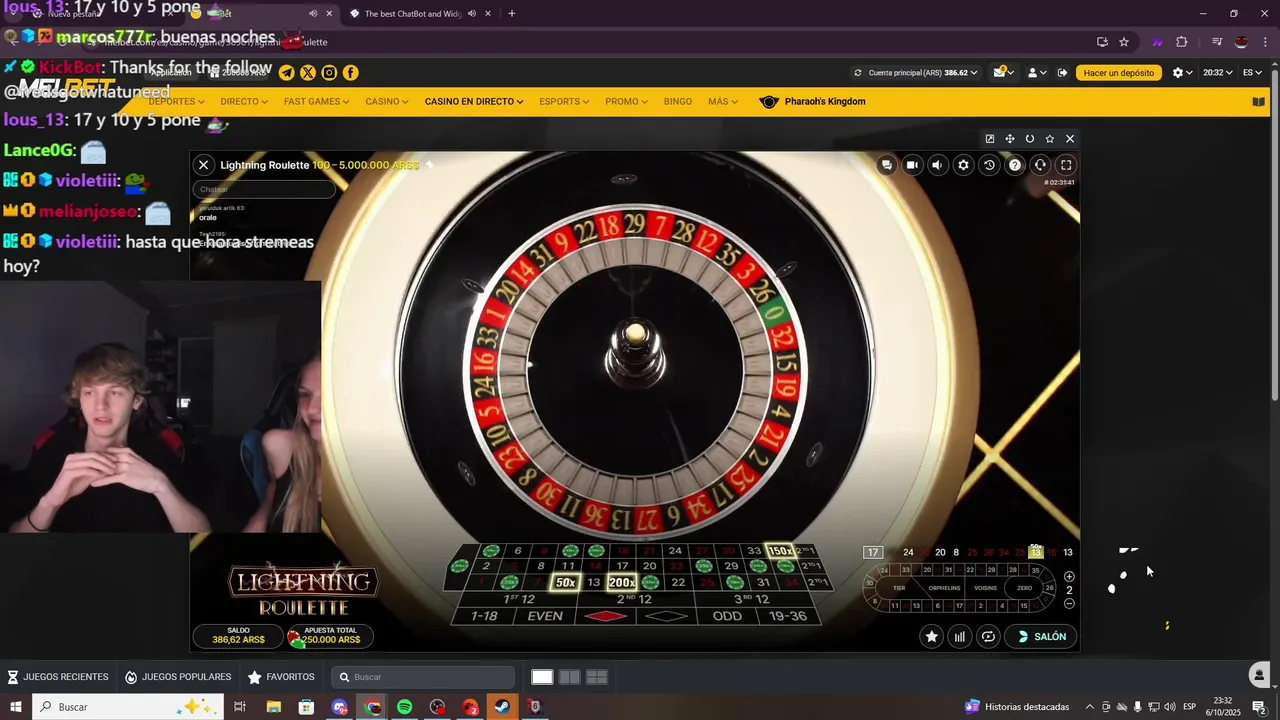This screenshot has width=1280, height=720.
Task: Open Pharaoh's Kingdom promotion link
Action: [813, 101]
